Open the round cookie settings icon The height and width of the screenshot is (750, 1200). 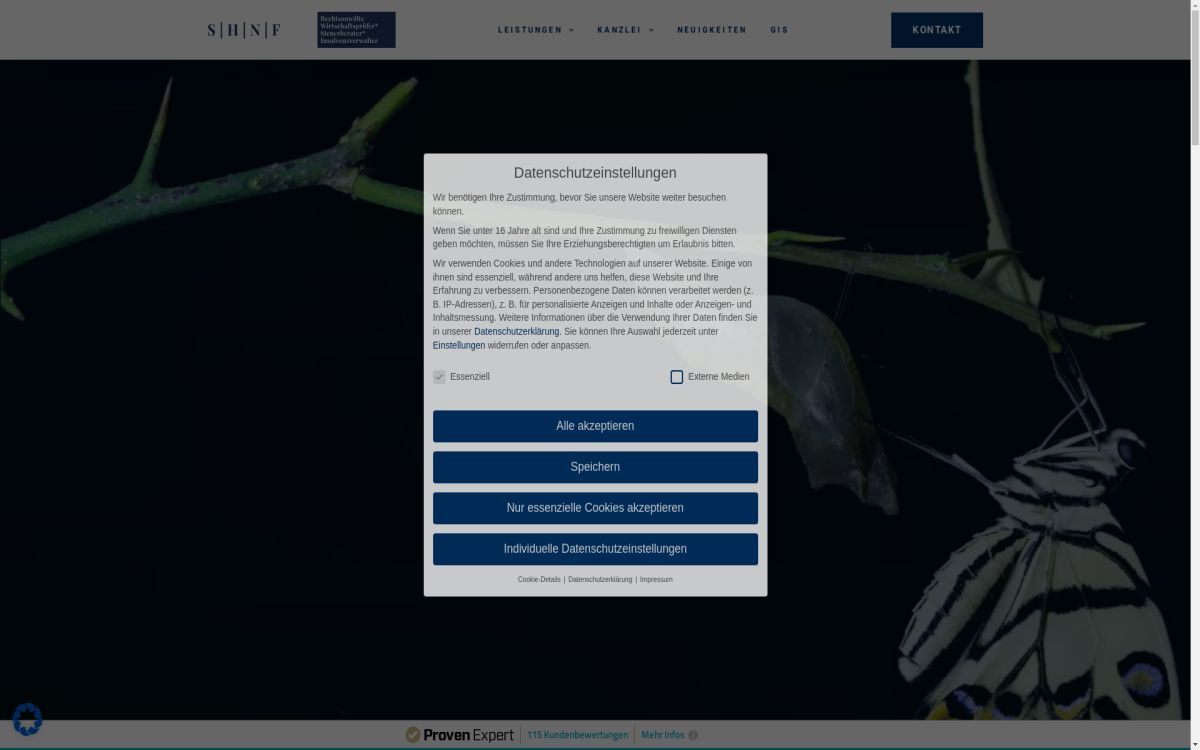(27, 719)
